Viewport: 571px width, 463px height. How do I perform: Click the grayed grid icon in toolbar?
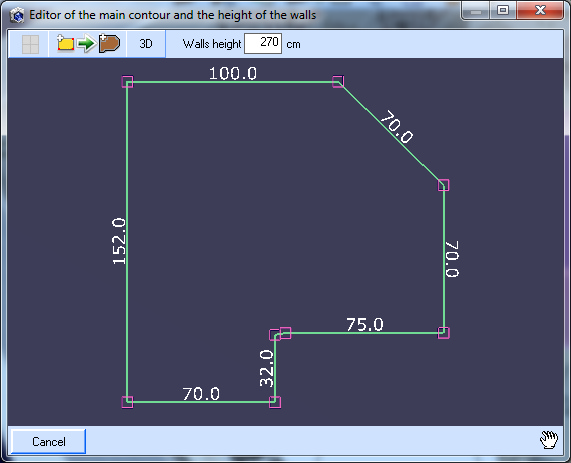coord(30,44)
